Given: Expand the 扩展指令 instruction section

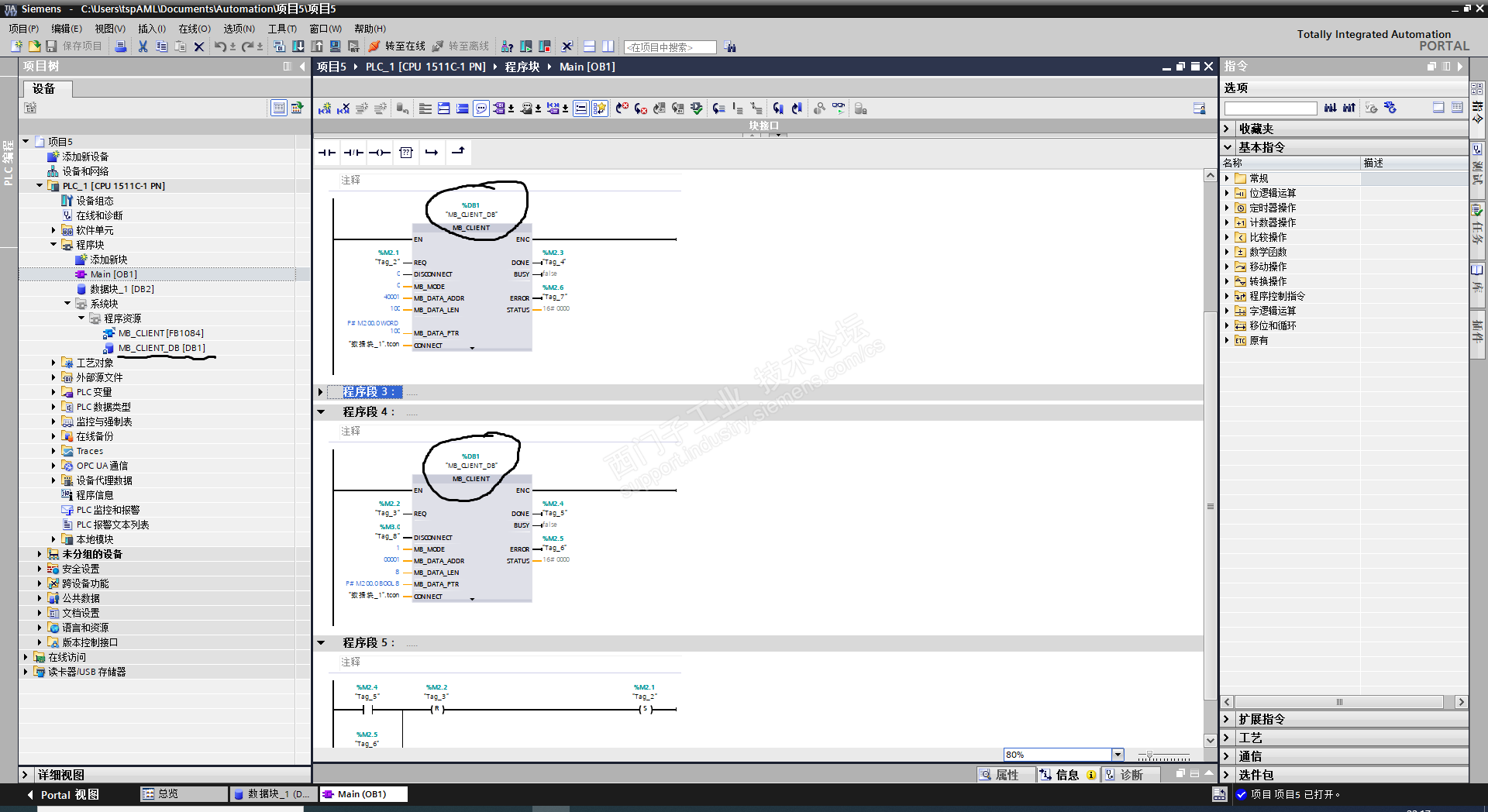Looking at the screenshot, I should point(1228,719).
